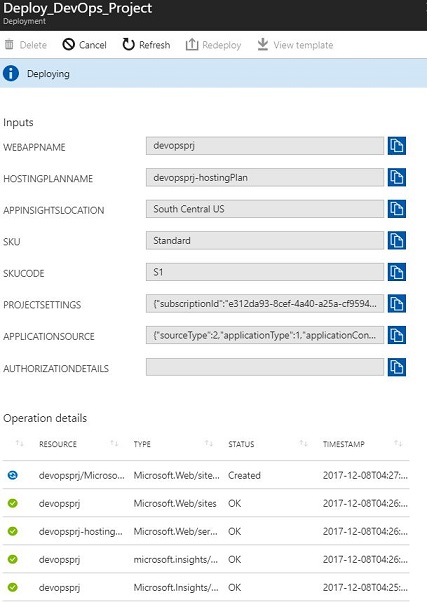Screen dimensions: 427x602
Task: Copy the PROJECTSETTINGS JSON value
Action: coord(397,304)
